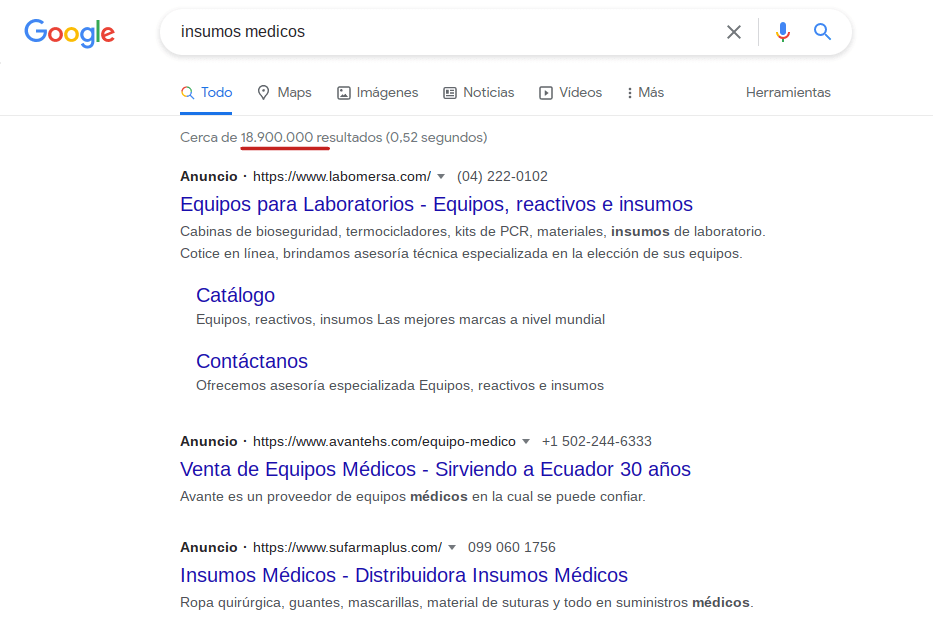Submit search with magnifying glass icon

click(x=822, y=32)
